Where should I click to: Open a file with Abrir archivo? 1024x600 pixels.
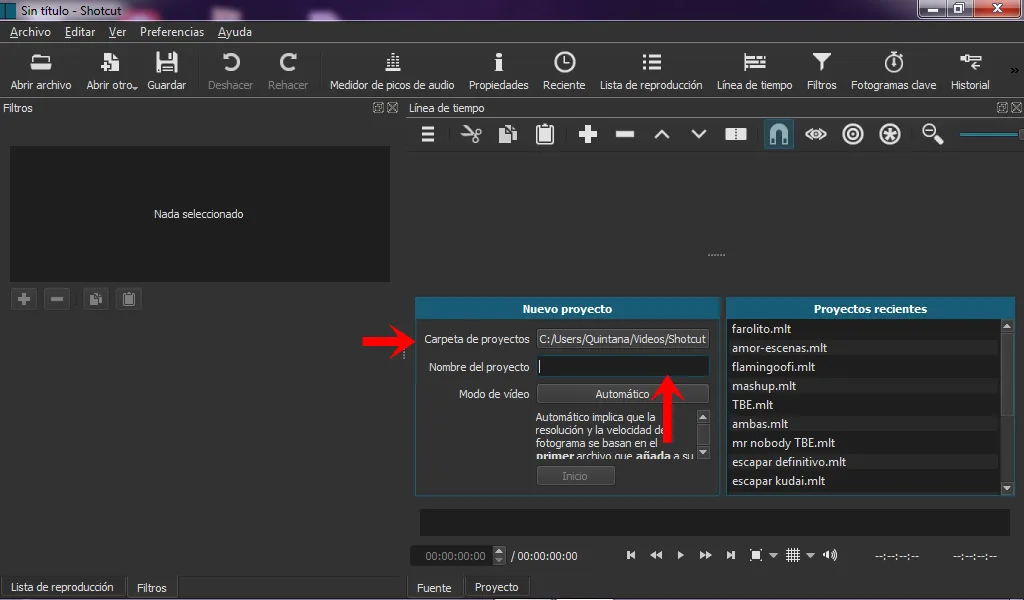pos(40,71)
